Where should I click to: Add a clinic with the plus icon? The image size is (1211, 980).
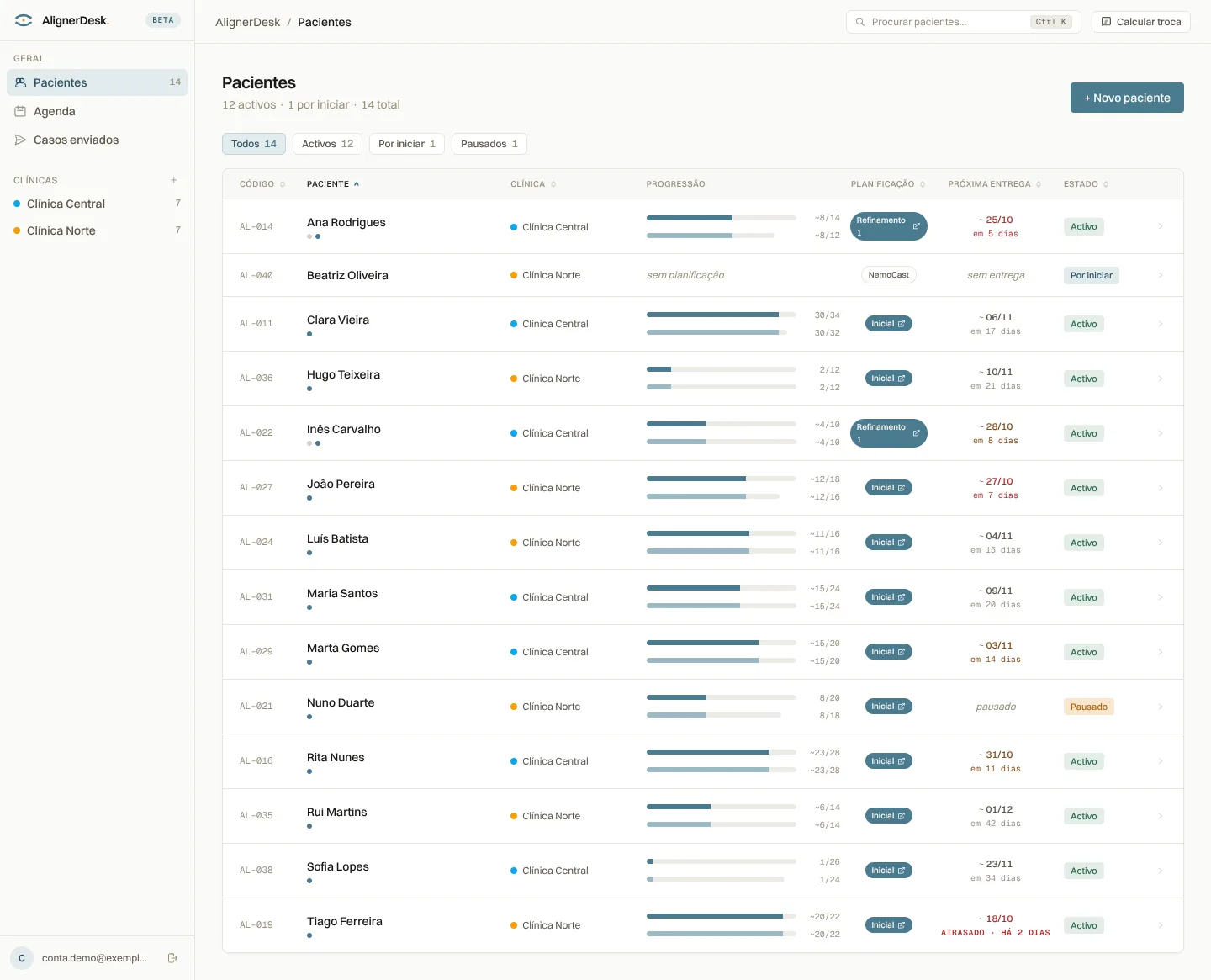tap(174, 180)
